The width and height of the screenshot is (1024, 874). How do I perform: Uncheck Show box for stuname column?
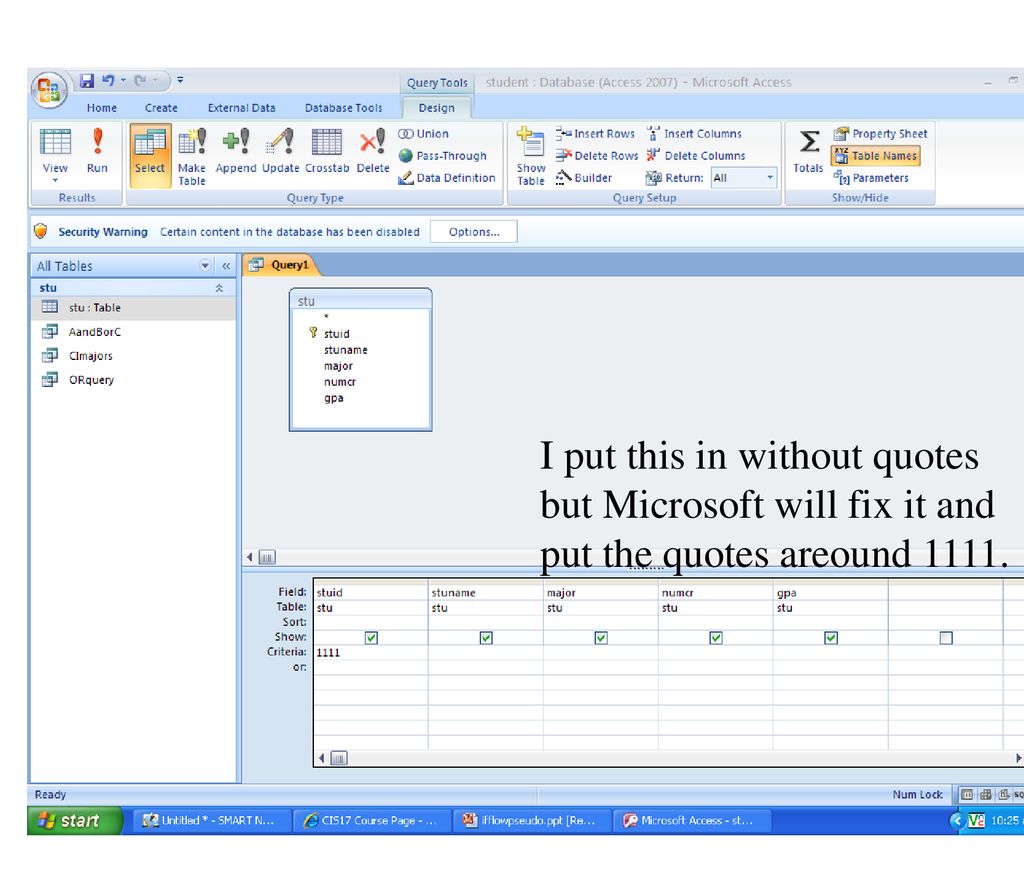point(486,638)
